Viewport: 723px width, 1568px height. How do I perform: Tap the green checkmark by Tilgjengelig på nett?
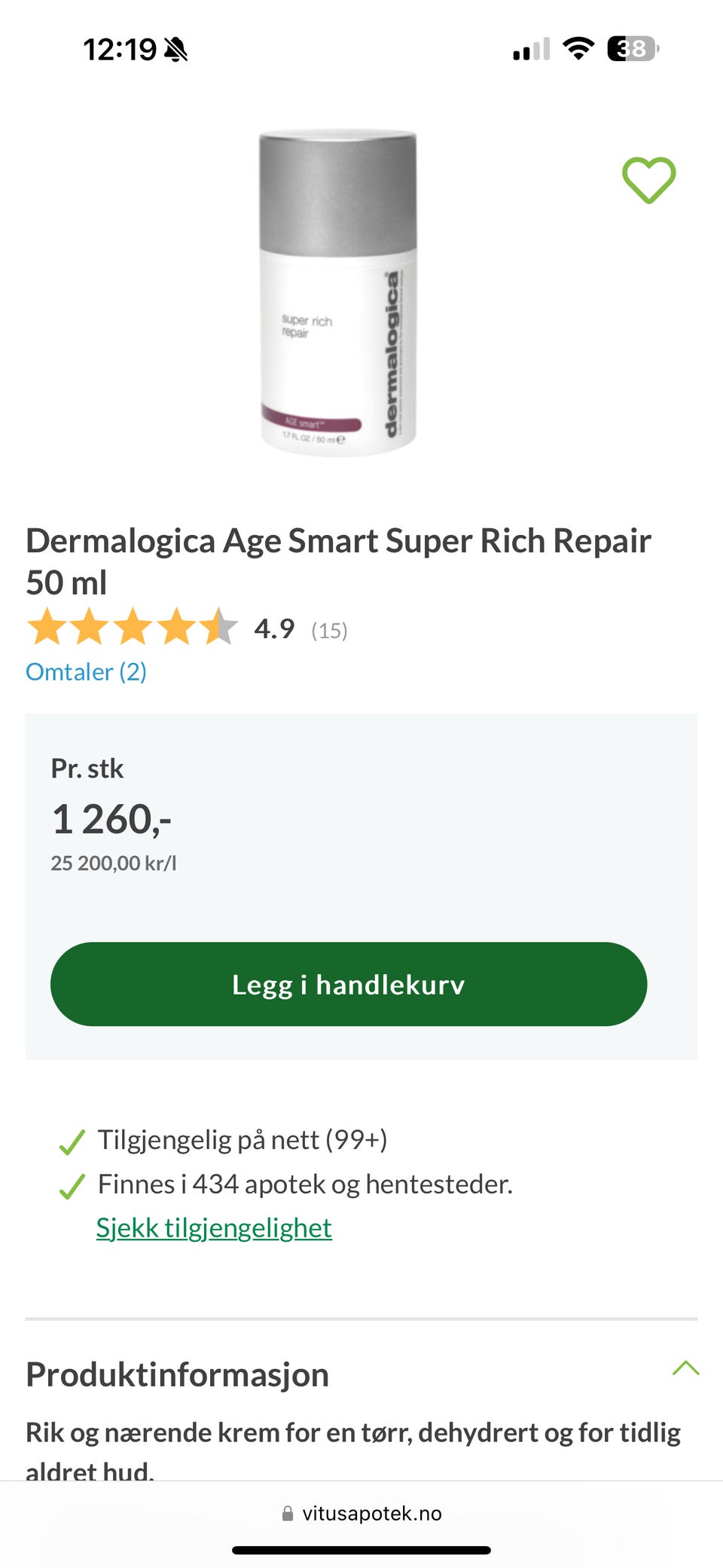point(72,1142)
